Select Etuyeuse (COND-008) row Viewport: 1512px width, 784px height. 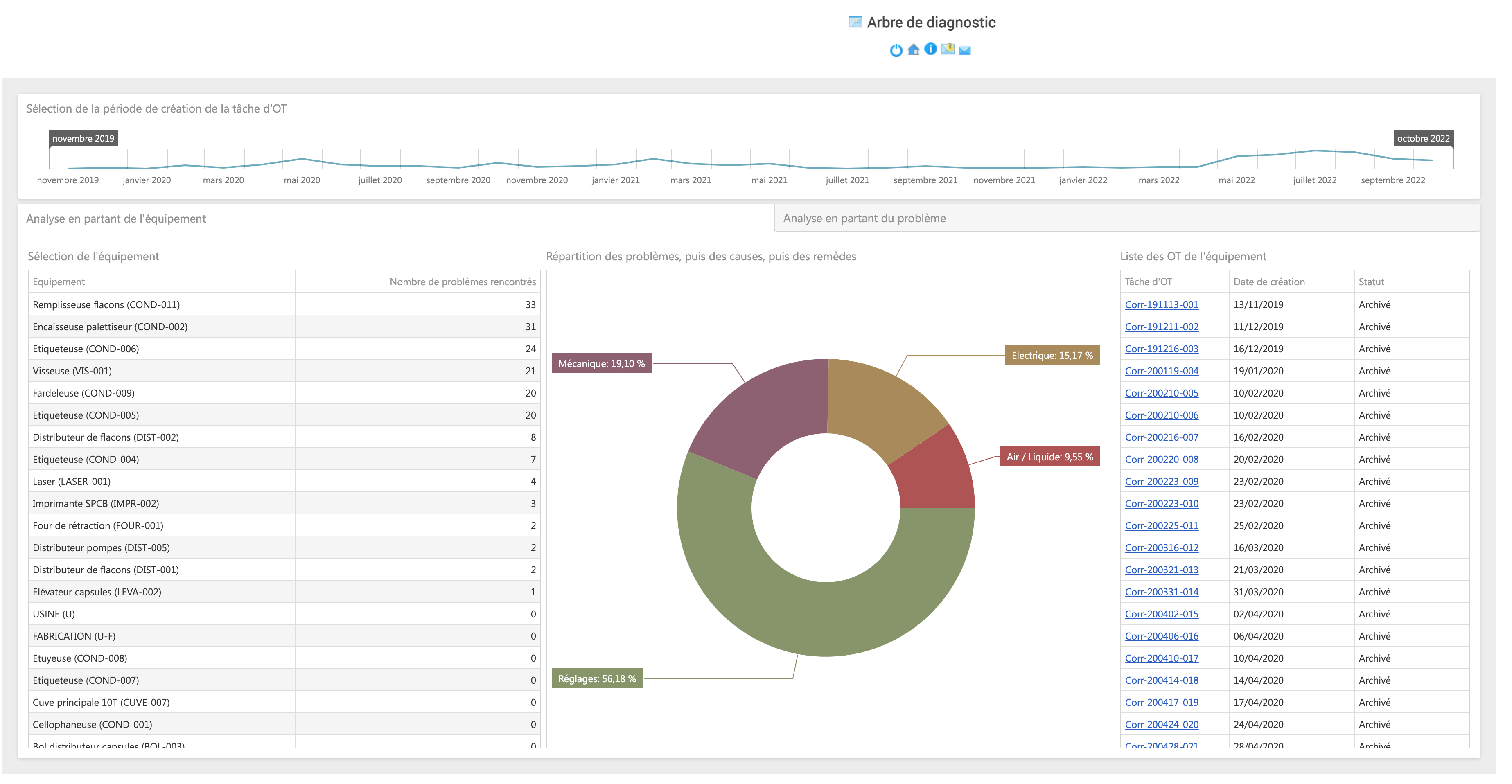click(284, 658)
